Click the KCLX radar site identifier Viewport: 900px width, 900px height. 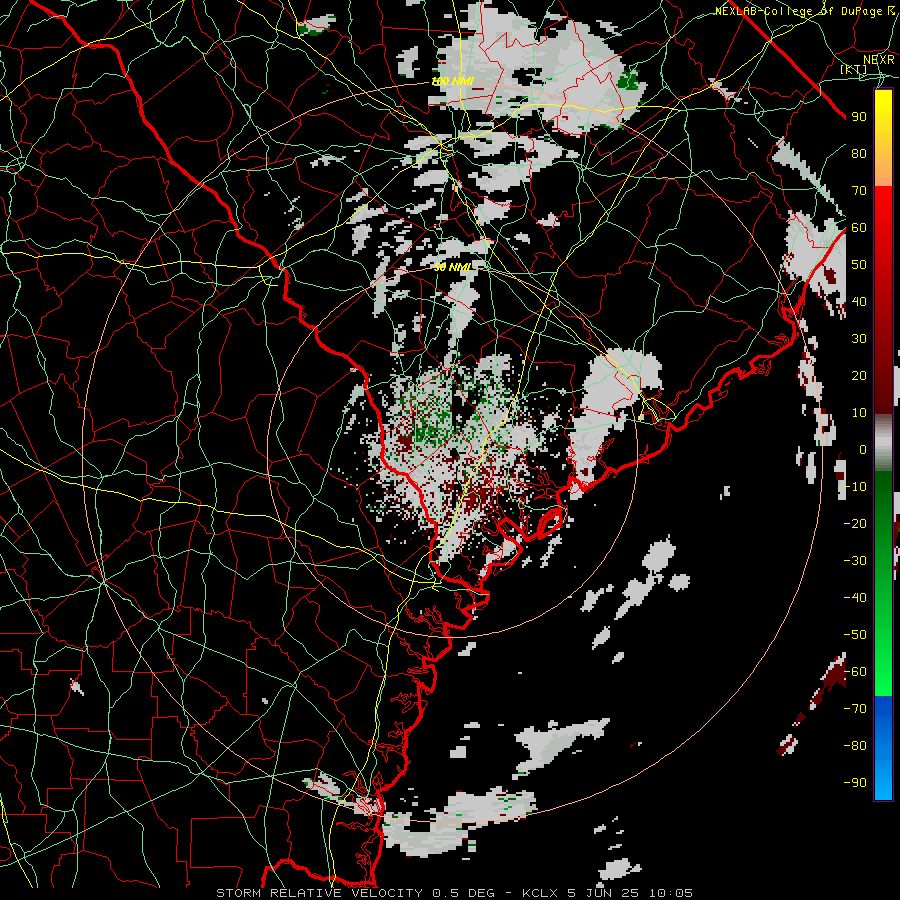coord(540,893)
